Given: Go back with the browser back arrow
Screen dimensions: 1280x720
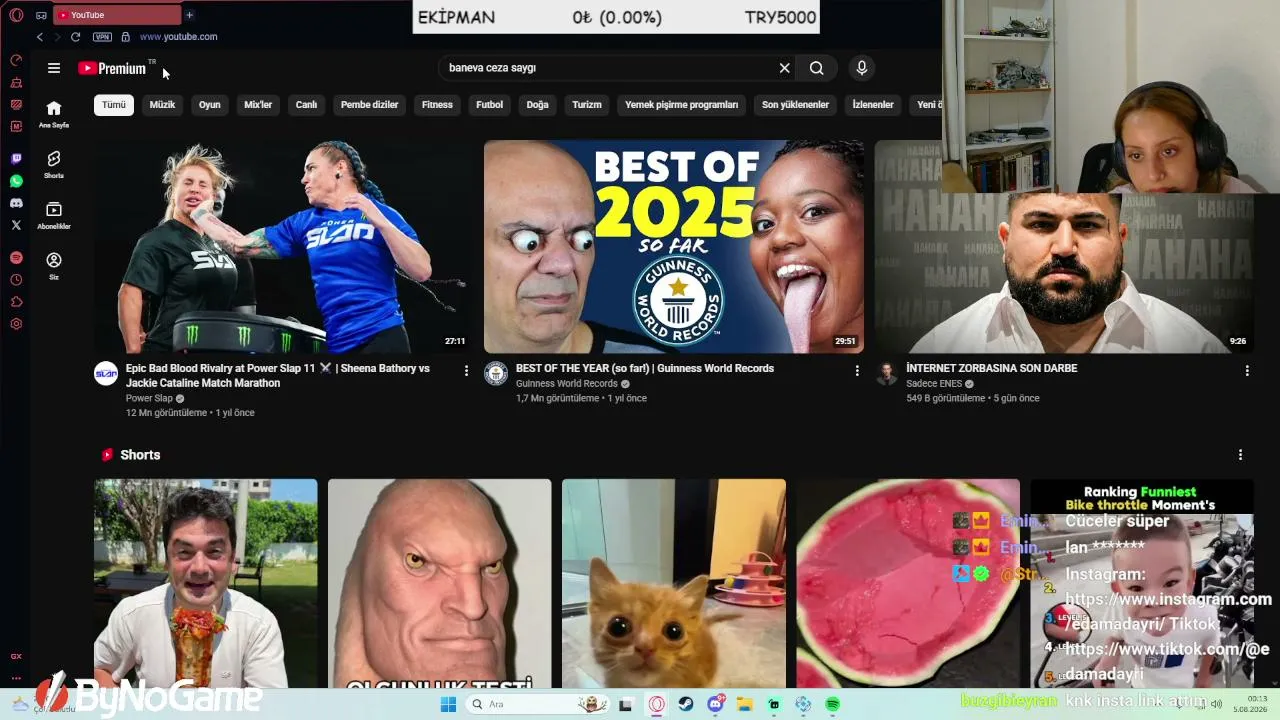Looking at the screenshot, I should tap(40, 37).
